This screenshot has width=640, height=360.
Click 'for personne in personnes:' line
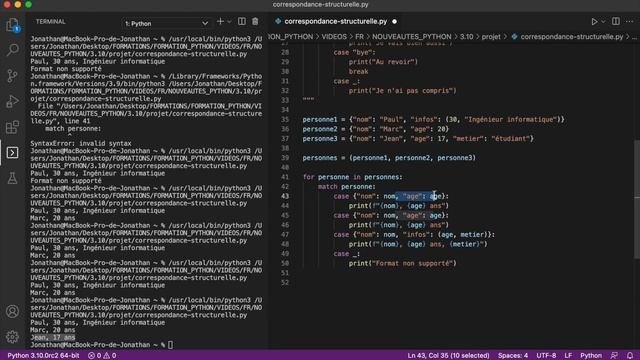point(353,177)
